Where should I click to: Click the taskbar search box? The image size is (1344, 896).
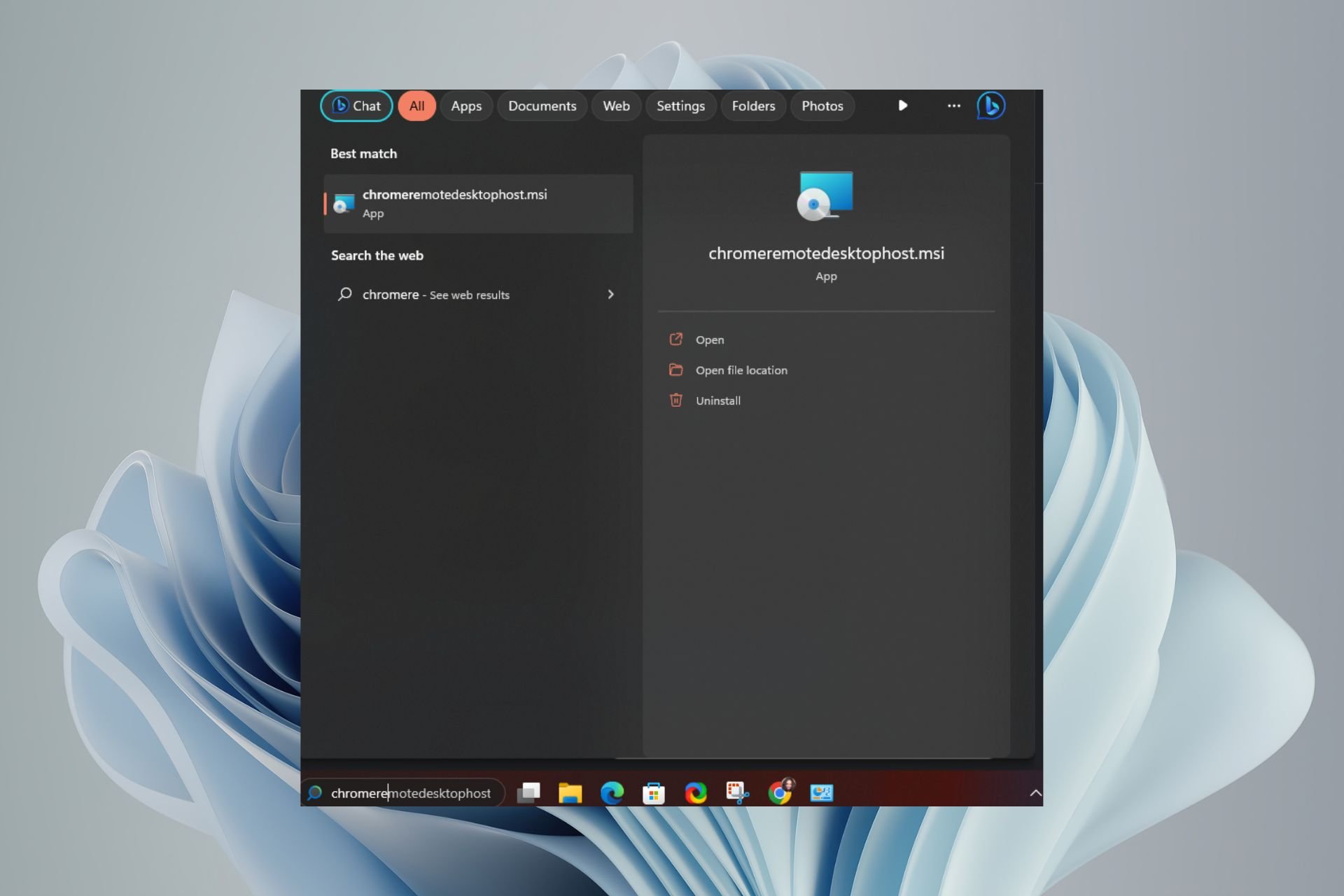(404, 793)
